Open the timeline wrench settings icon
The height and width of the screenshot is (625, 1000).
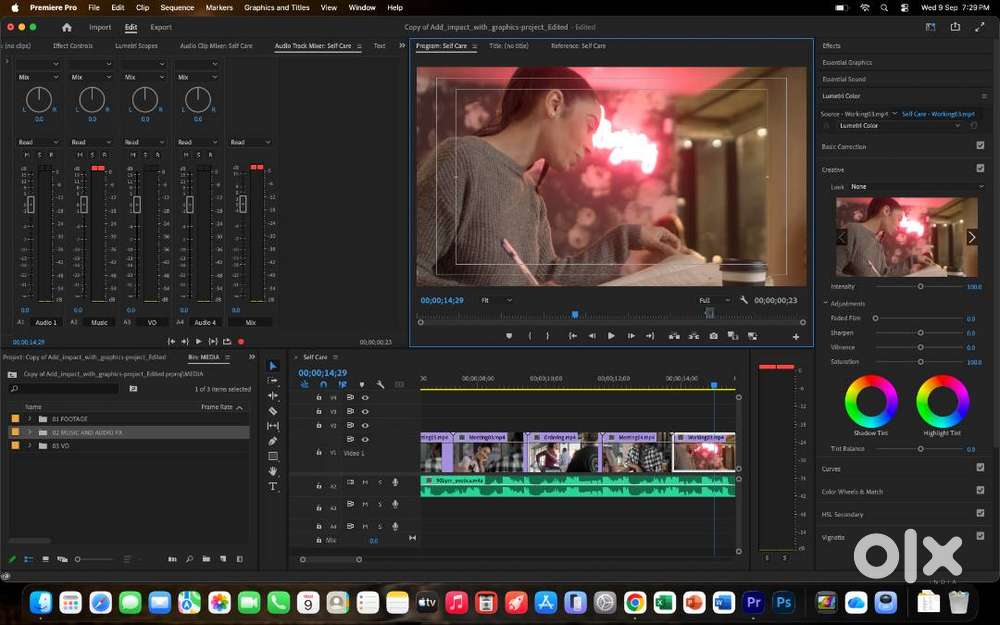click(380, 385)
